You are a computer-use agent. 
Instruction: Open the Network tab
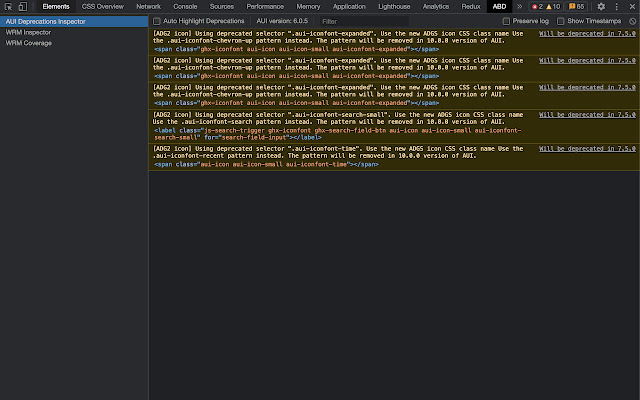click(149, 7)
